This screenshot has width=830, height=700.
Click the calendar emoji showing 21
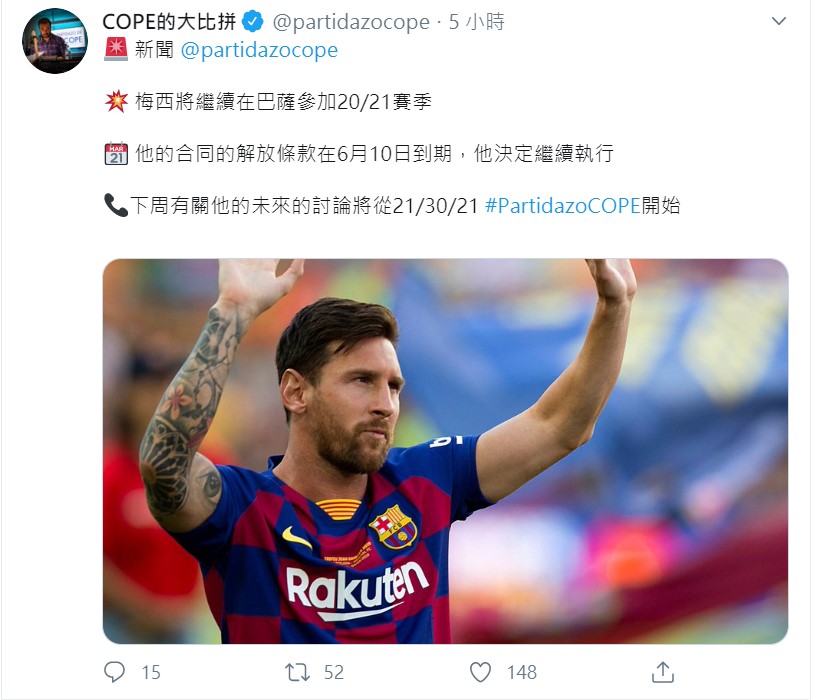(x=116, y=154)
